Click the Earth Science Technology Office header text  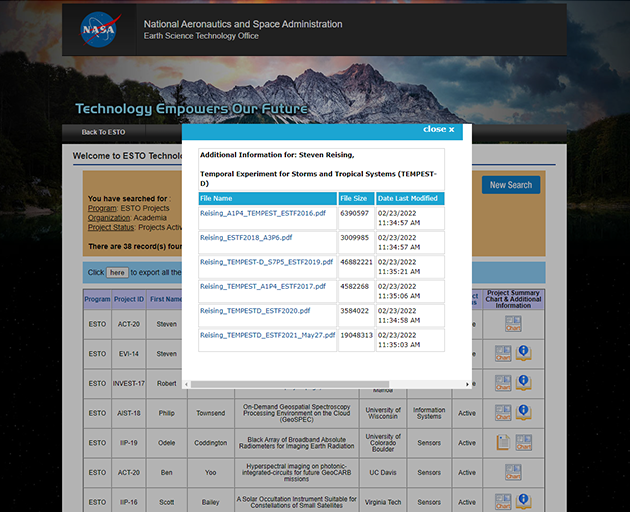tap(201, 36)
